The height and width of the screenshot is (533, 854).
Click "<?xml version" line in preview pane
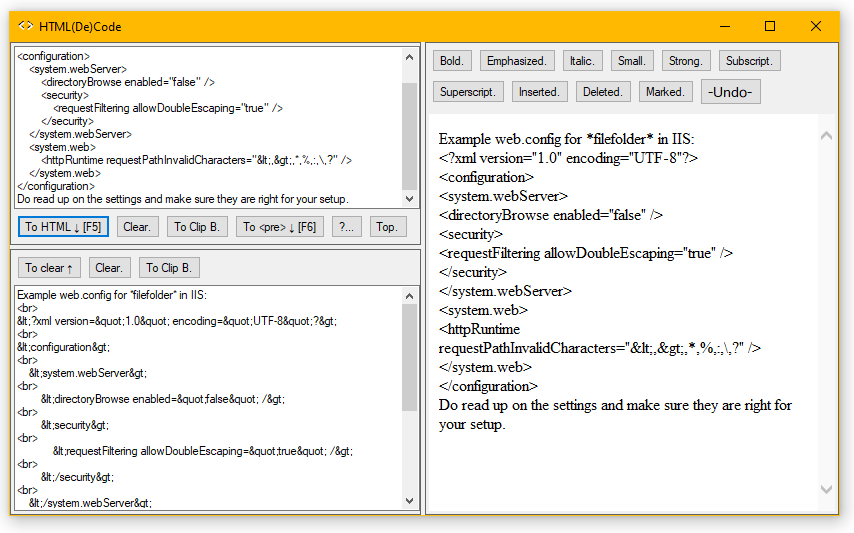[568, 158]
